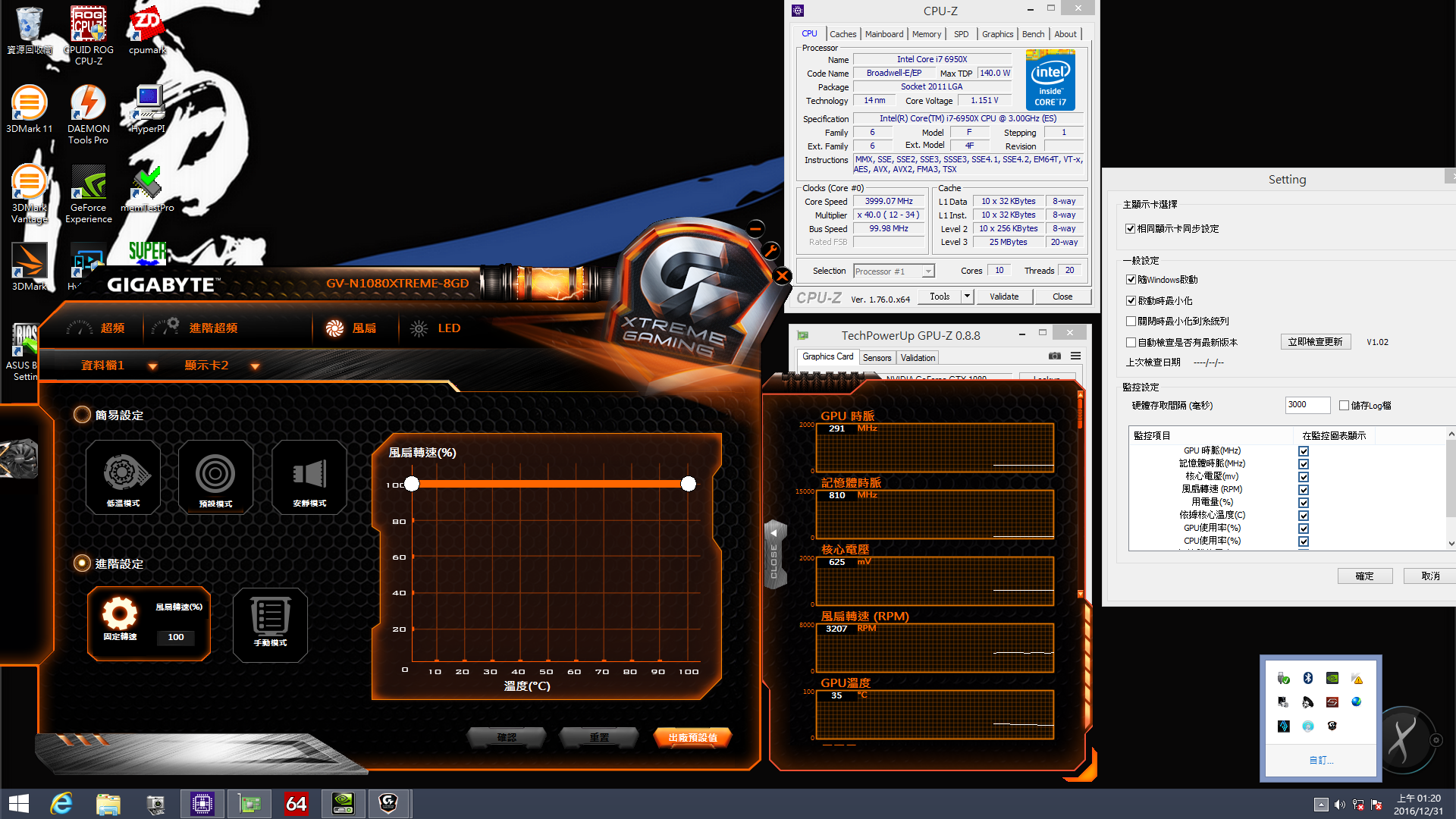The image size is (1456, 819).
Task: Switch to the CPU-Z Caches tab
Action: click(x=843, y=34)
